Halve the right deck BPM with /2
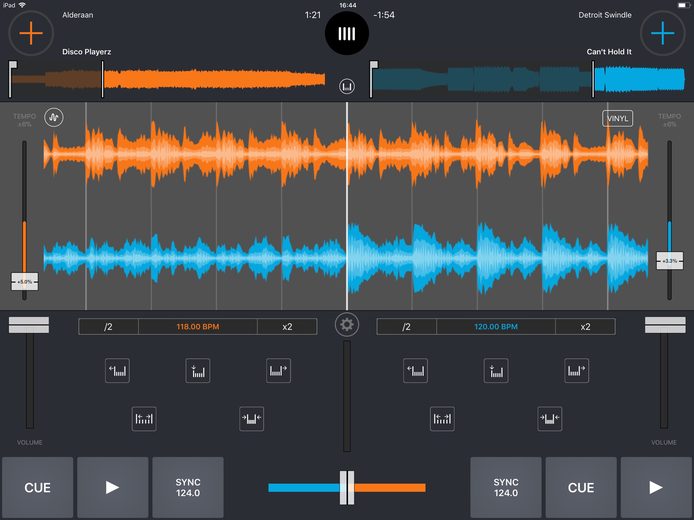Image resolution: width=694 pixels, height=520 pixels. [406, 327]
